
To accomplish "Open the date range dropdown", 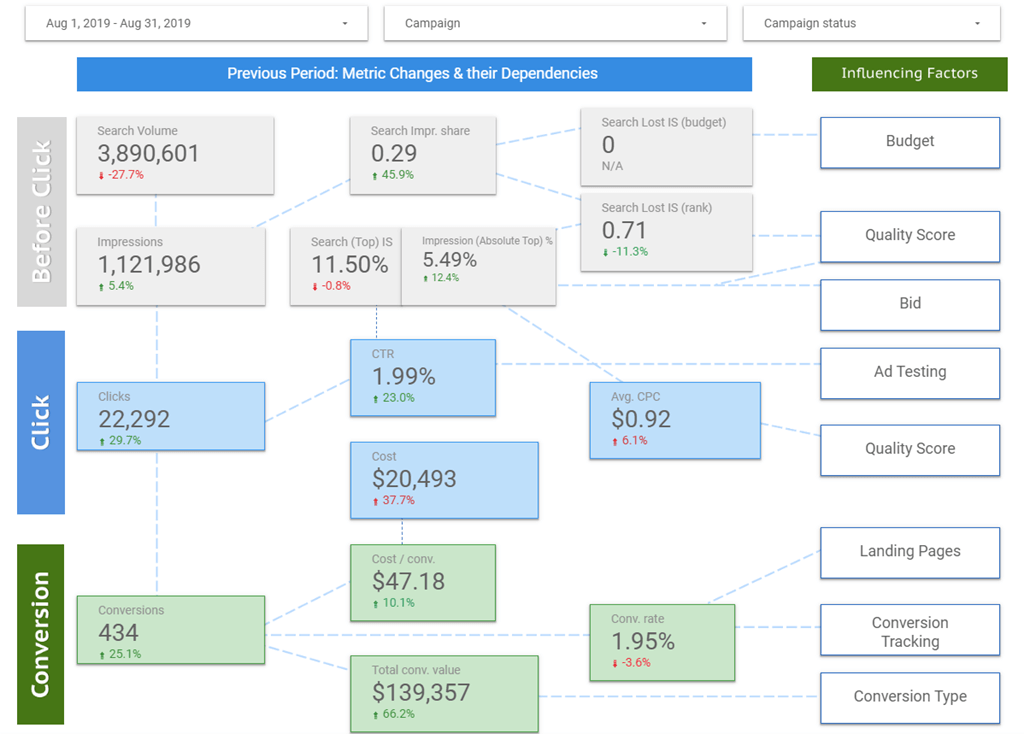I will pos(196,23).
